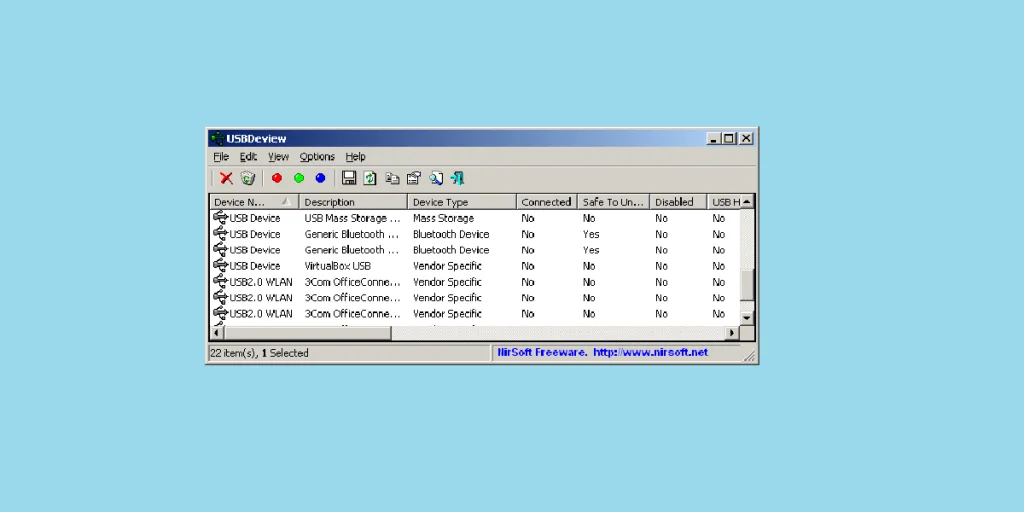Screen dimensions: 1024x512
Task: Click the red X Disconnect Selected Devices icon
Action: (227, 178)
